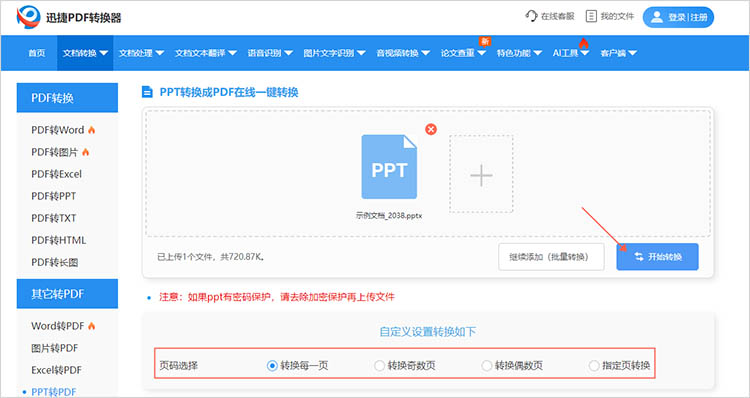Select the 指定页转换 radio button
Viewport: 750px width, 398px height.
click(x=594, y=366)
